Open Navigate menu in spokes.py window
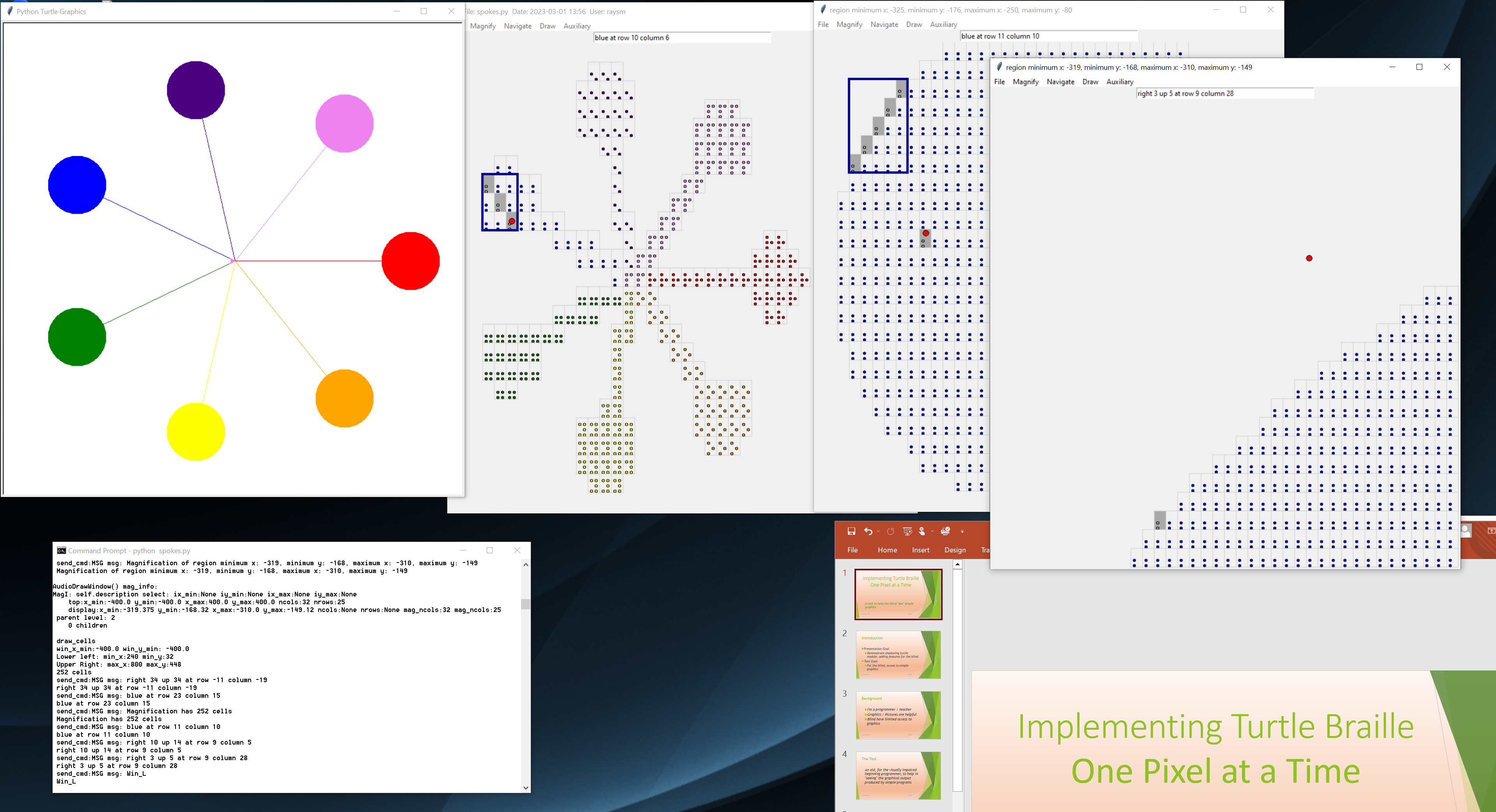This screenshot has height=812, width=1496. (x=518, y=26)
